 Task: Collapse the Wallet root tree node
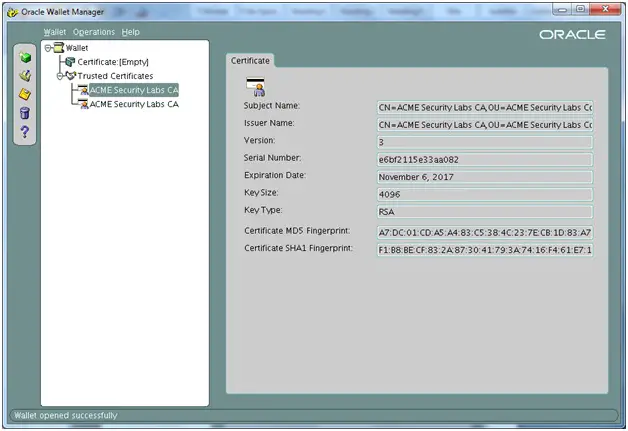(48, 48)
